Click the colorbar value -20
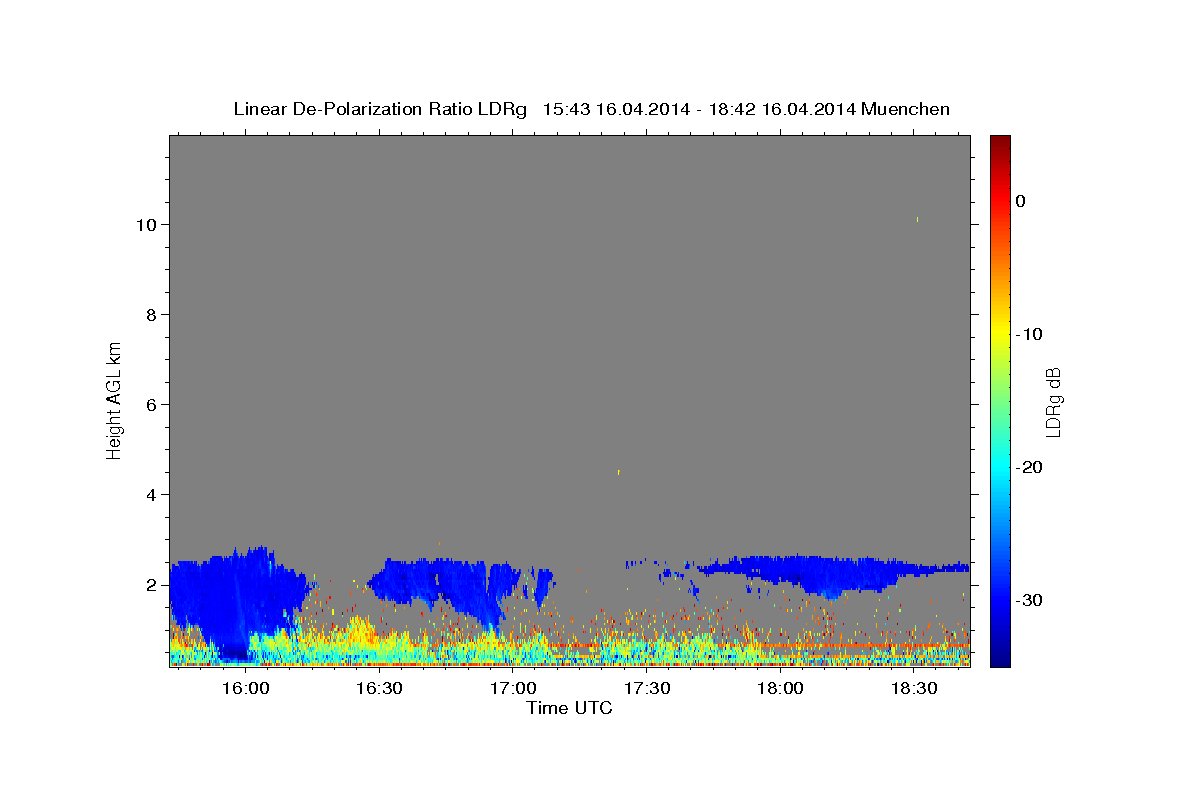 [1028, 467]
